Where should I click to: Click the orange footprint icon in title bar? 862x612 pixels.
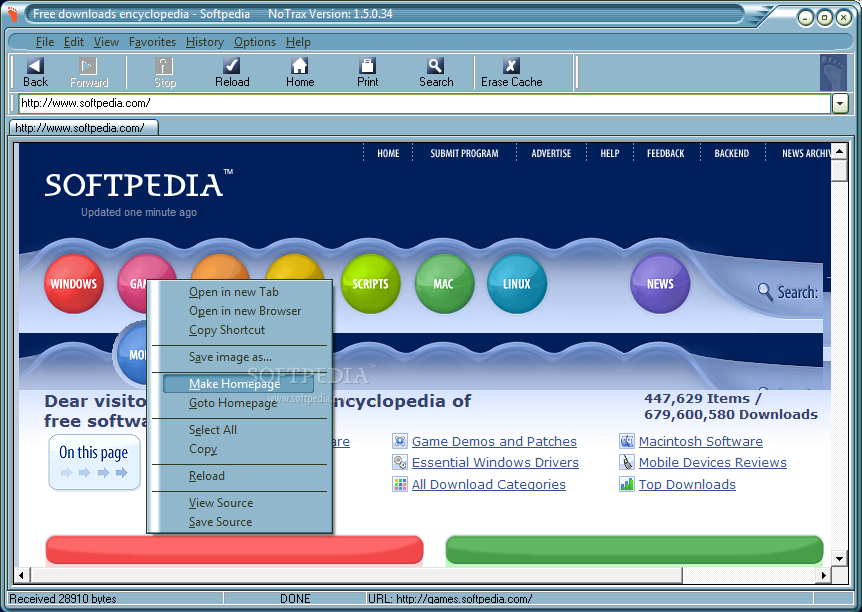12,14
